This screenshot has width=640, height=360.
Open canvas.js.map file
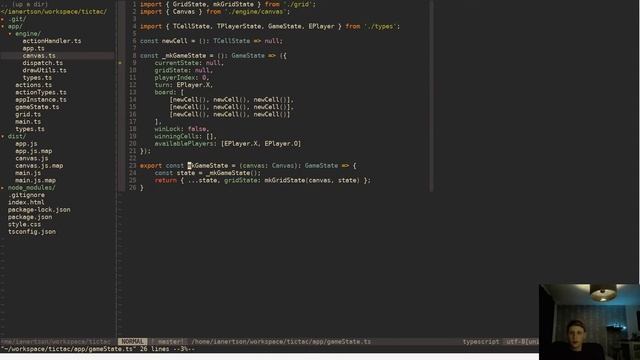pyautogui.click(x=39, y=166)
